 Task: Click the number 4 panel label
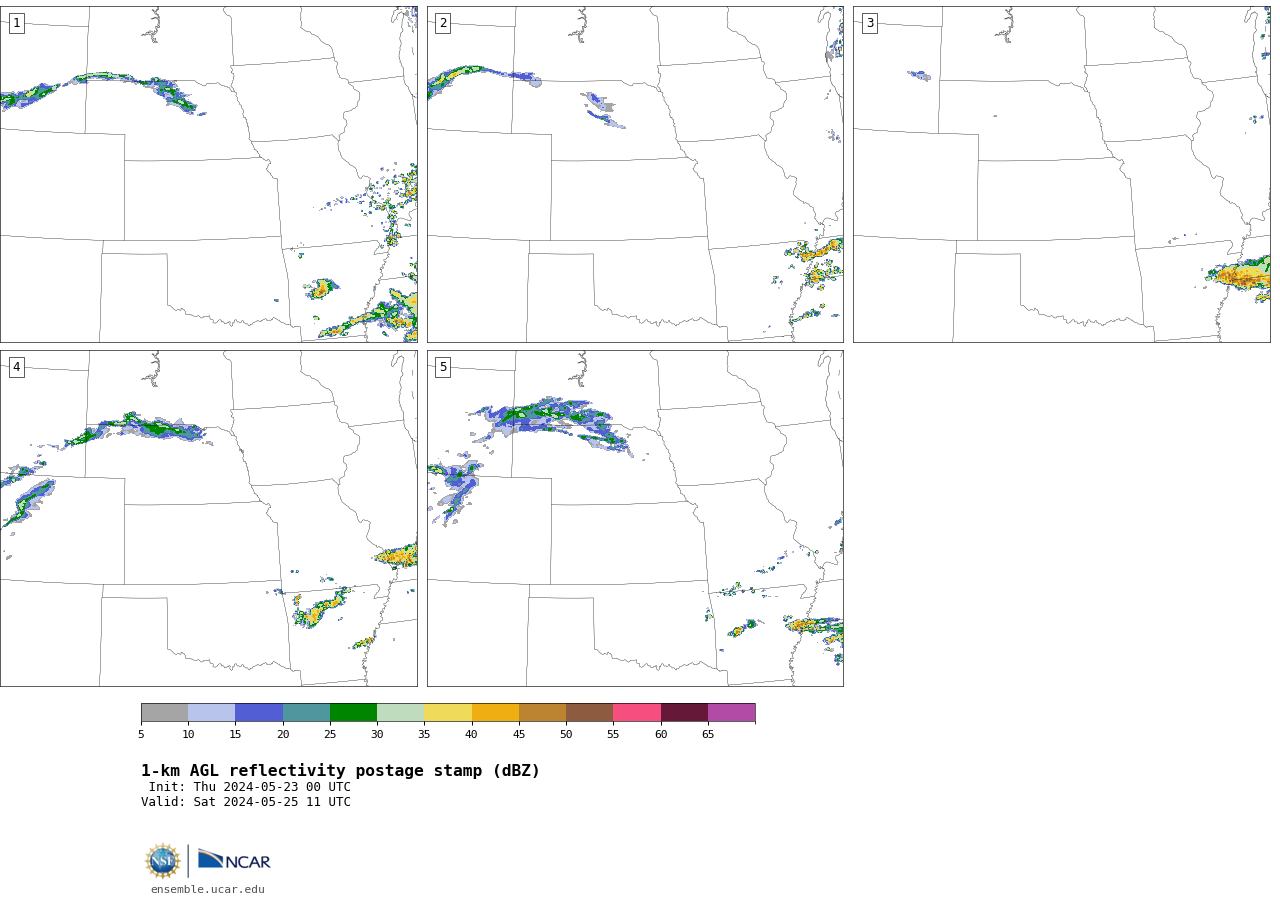[16, 367]
